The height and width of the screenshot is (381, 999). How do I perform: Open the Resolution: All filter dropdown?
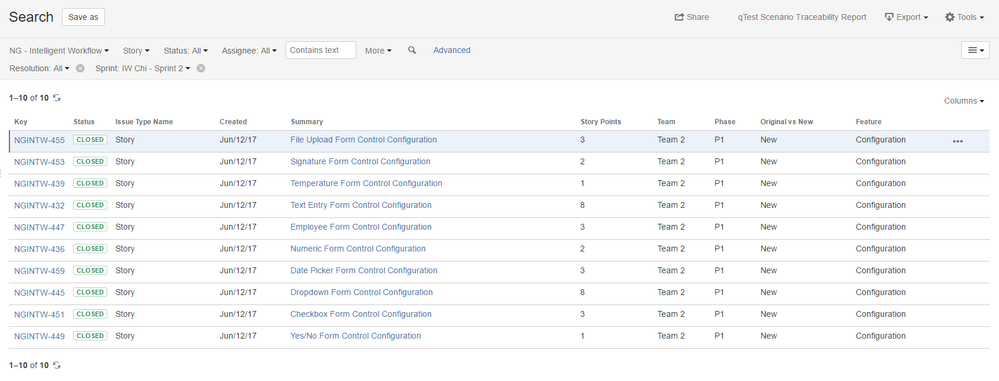click(40, 68)
